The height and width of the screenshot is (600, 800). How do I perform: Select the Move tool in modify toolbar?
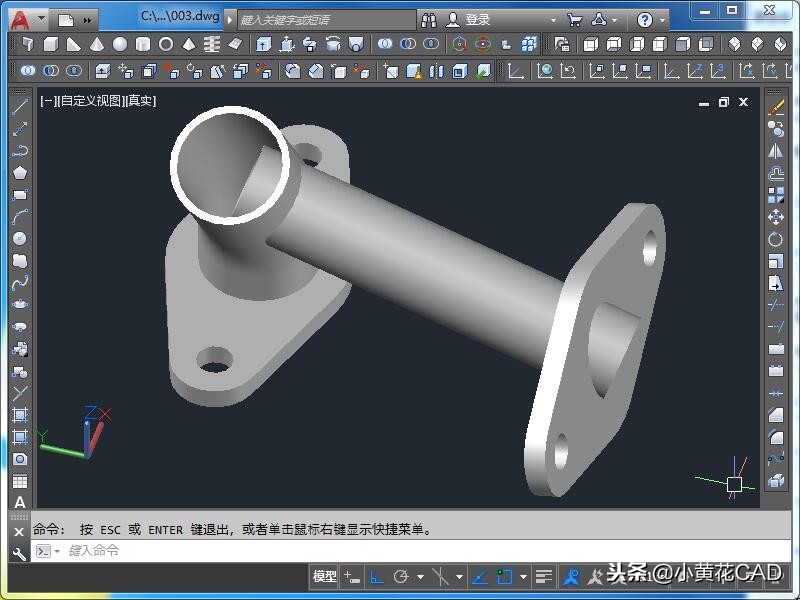[776, 217]
